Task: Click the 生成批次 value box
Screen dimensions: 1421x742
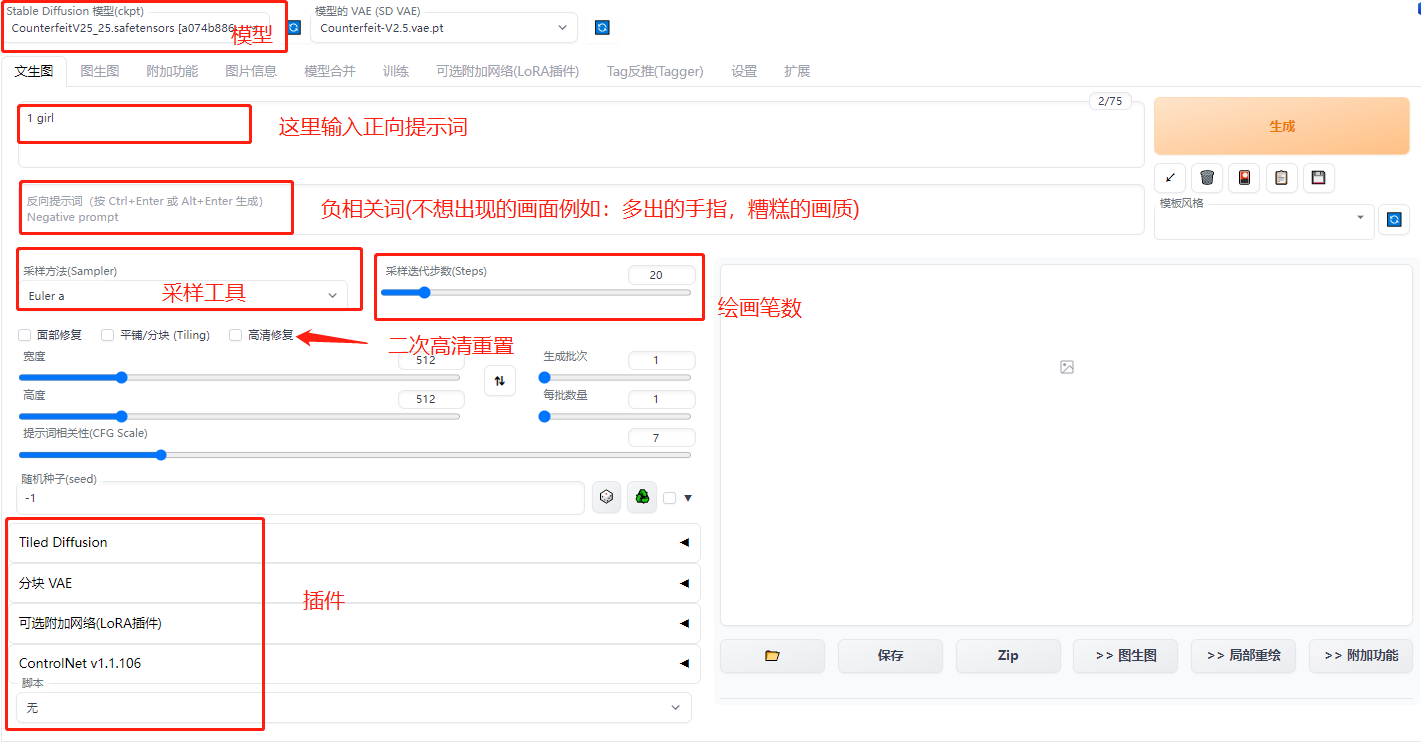Action: [661, 360]
